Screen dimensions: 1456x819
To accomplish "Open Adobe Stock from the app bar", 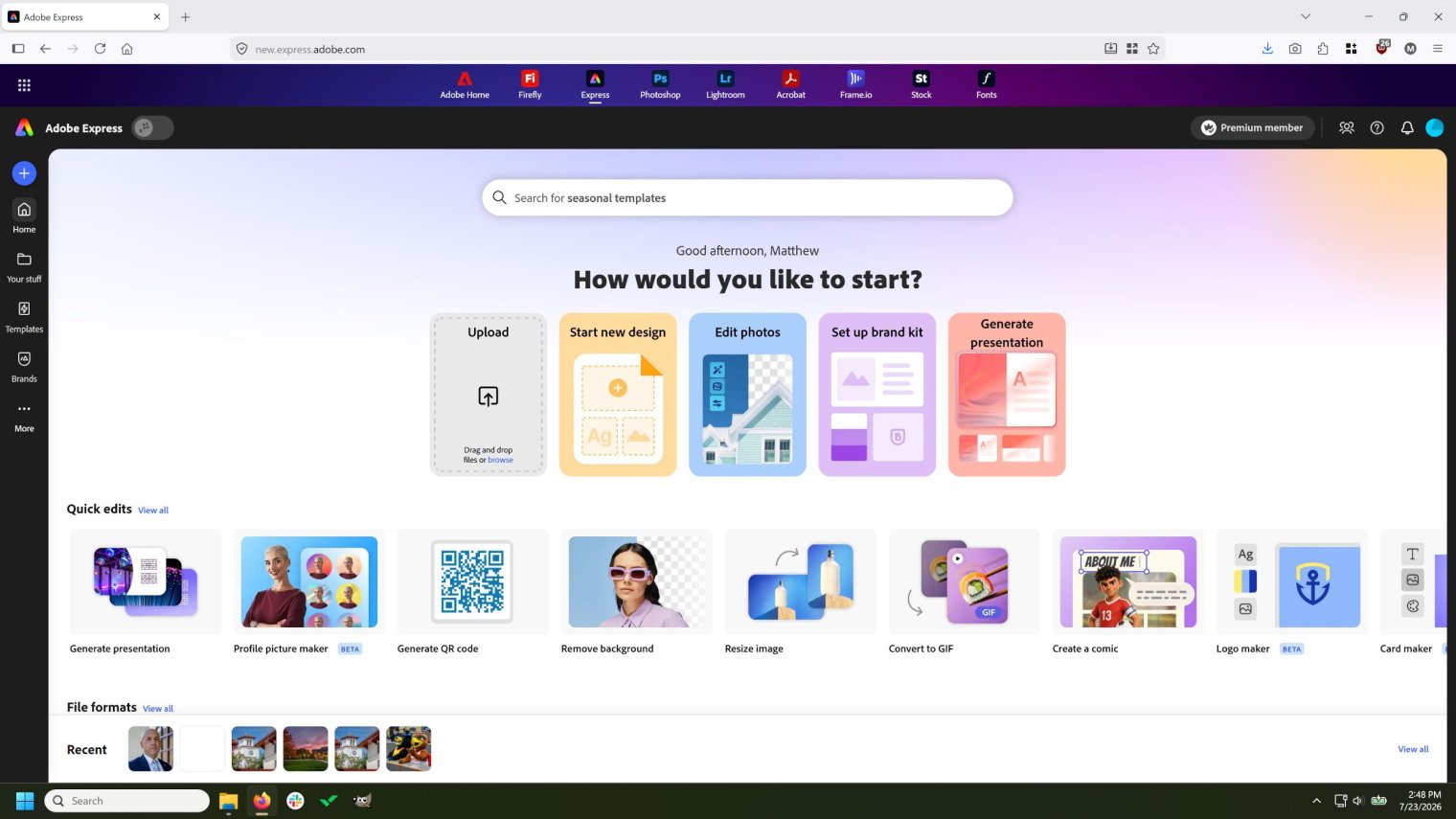I will point(921,85).
